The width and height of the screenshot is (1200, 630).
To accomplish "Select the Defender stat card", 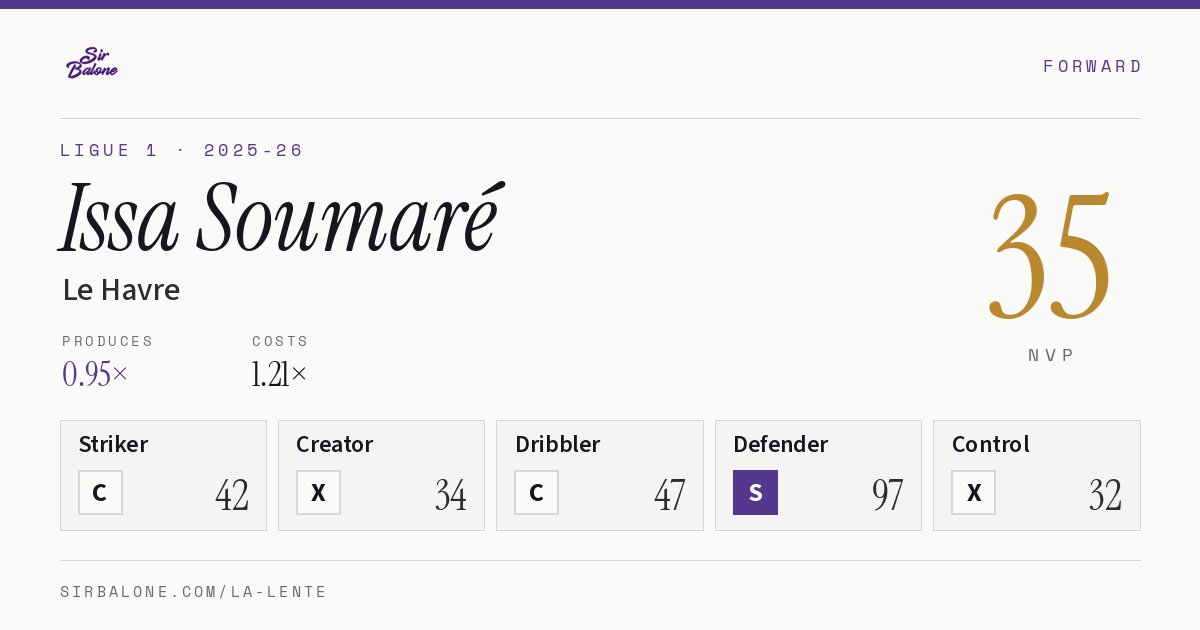I will [x=818, y=475].
